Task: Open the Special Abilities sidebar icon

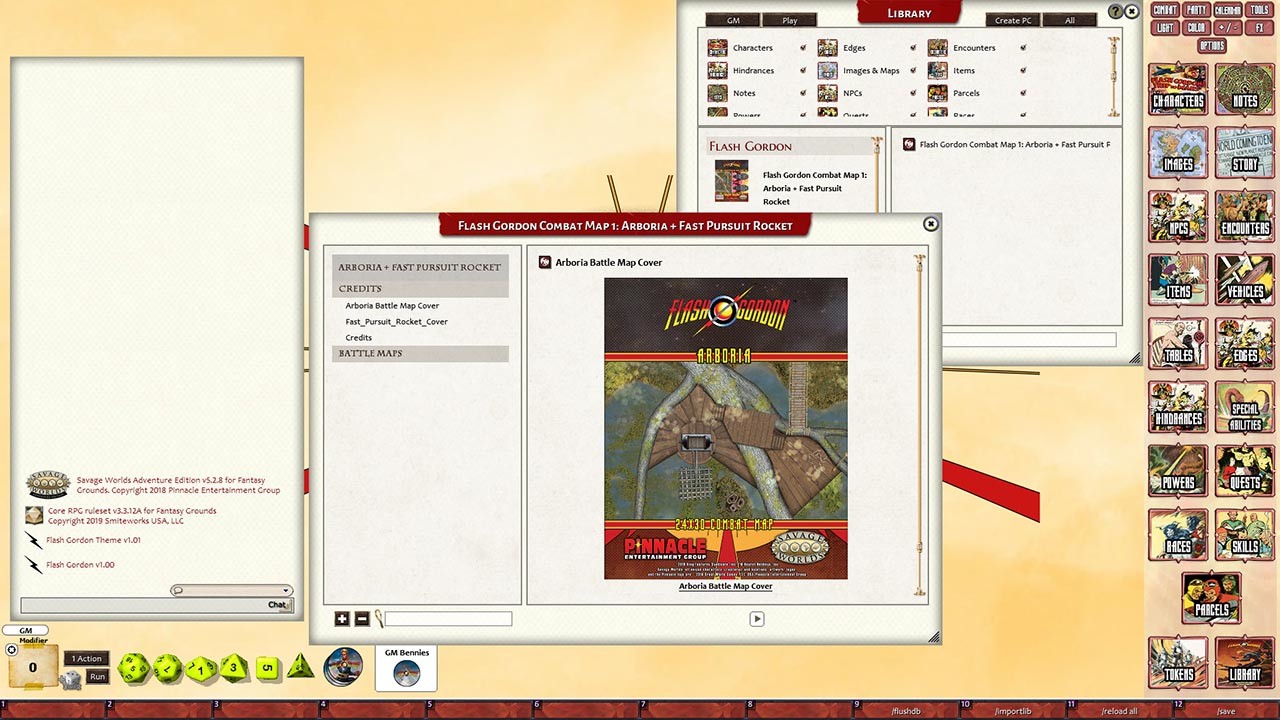Action: pos(1244,408)
